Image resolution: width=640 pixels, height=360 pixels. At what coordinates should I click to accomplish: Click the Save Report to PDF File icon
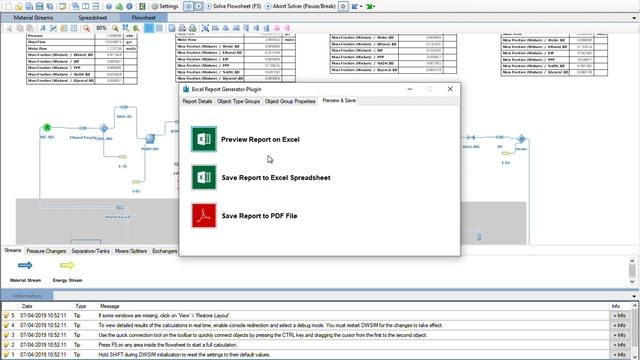point(204,216)
